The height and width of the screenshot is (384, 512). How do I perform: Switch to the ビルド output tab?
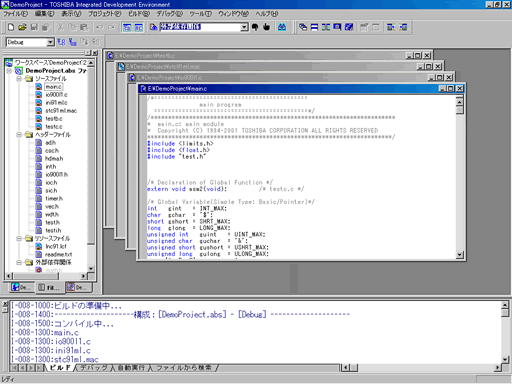coord(60,368)
